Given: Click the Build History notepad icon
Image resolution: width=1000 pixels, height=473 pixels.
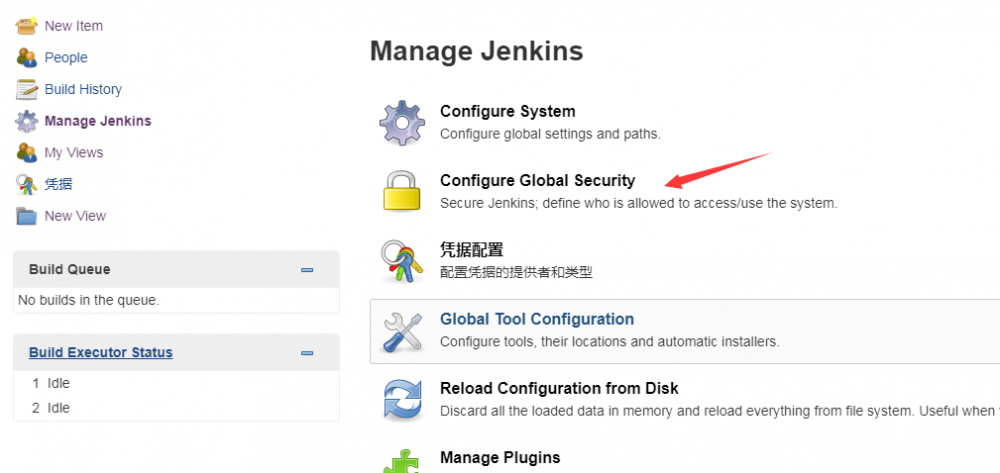Looking at the screenshot, I should click(27, 89).
